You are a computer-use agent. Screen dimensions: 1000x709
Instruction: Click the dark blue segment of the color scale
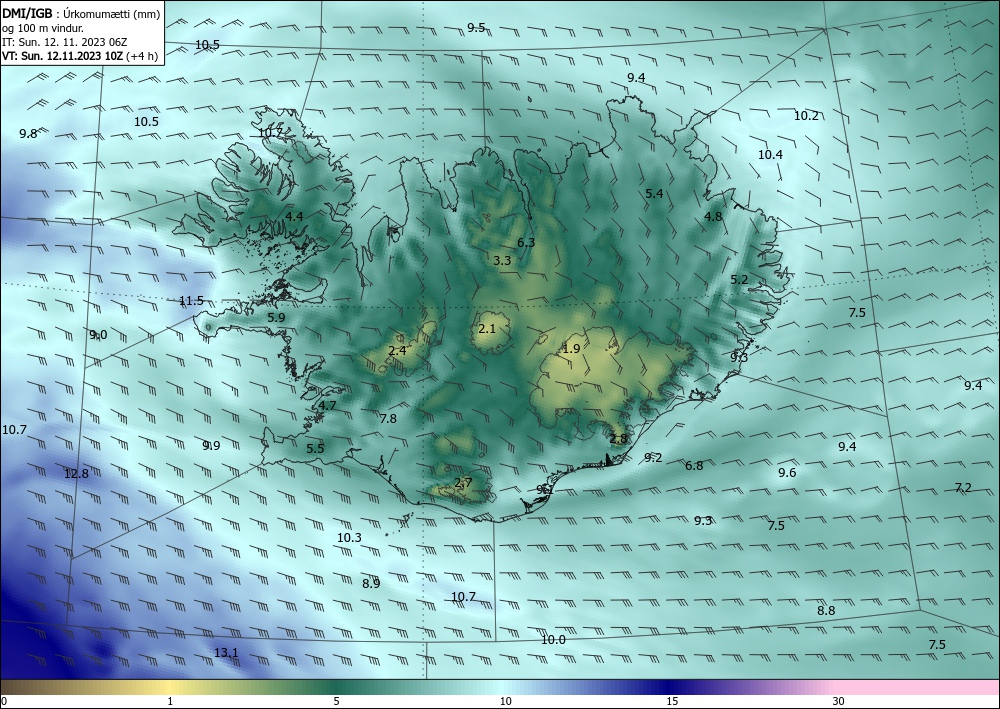tap(670, 687)
